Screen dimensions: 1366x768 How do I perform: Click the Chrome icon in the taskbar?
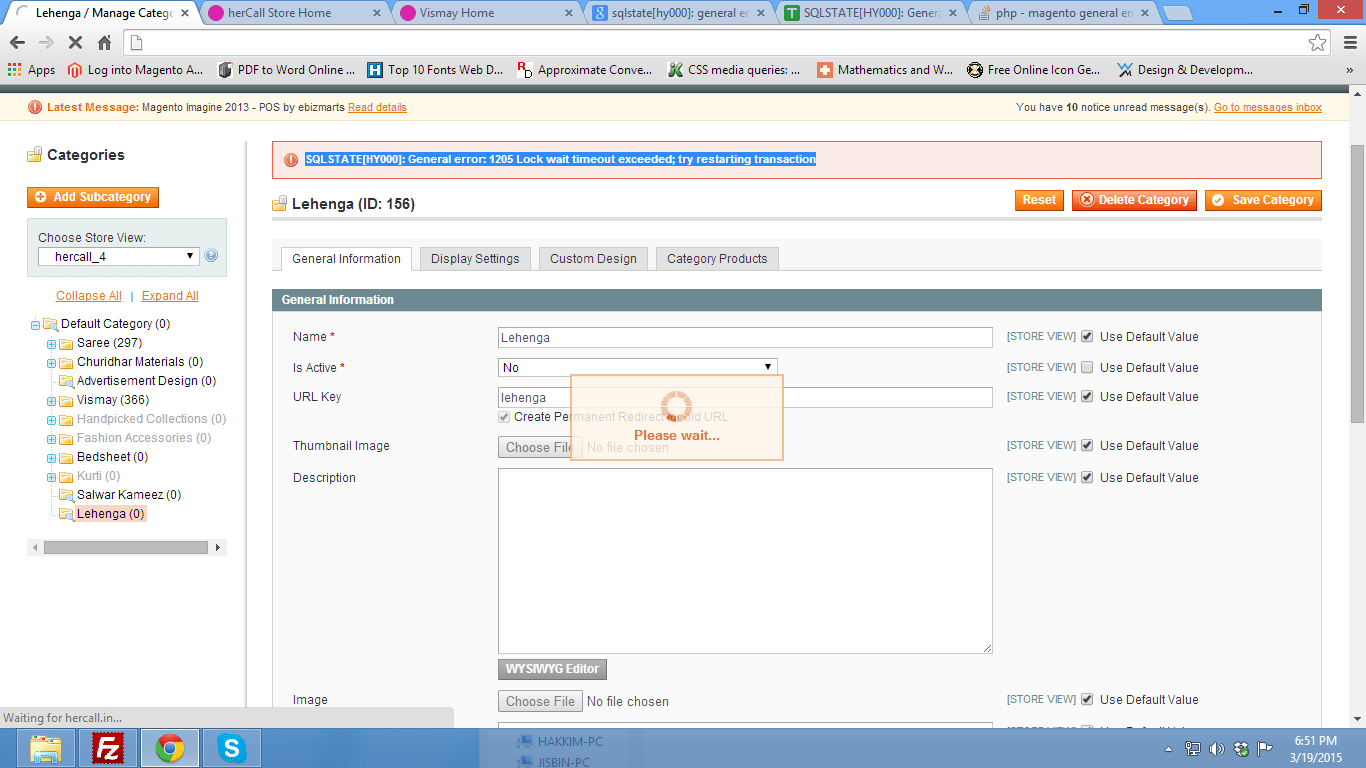tap(170, 748)
